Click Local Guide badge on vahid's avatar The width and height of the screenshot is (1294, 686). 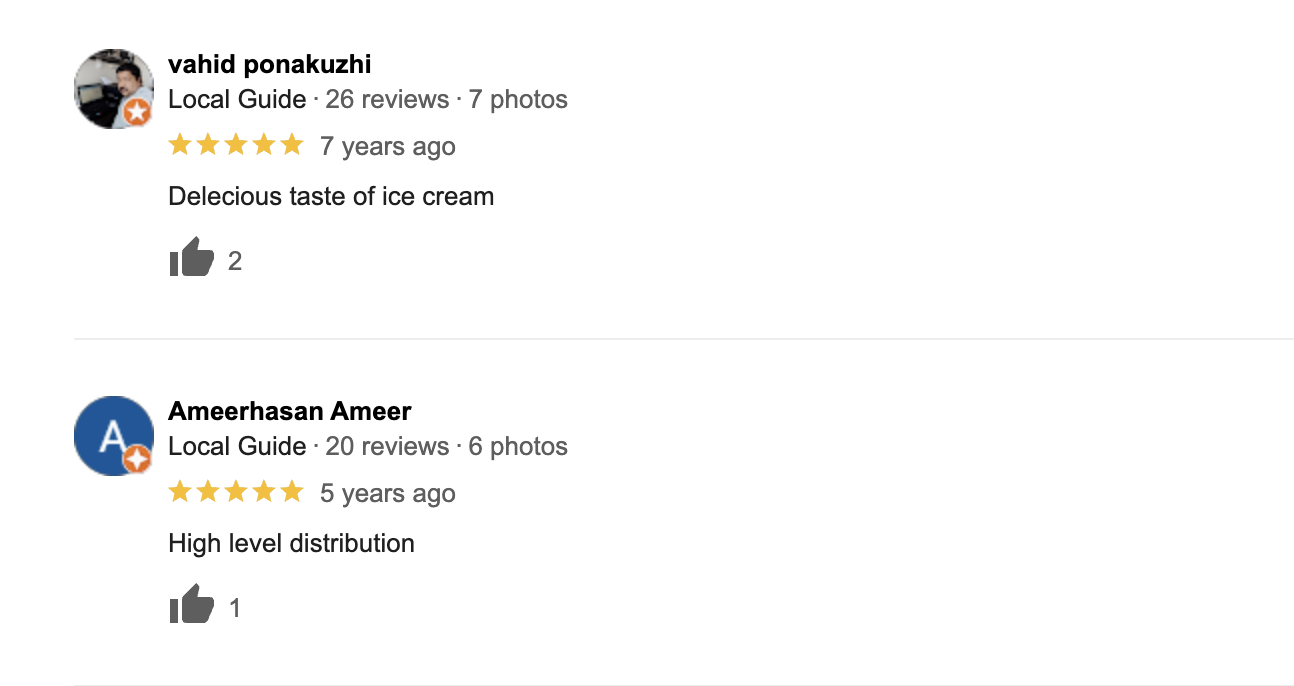tap(138, 112)
